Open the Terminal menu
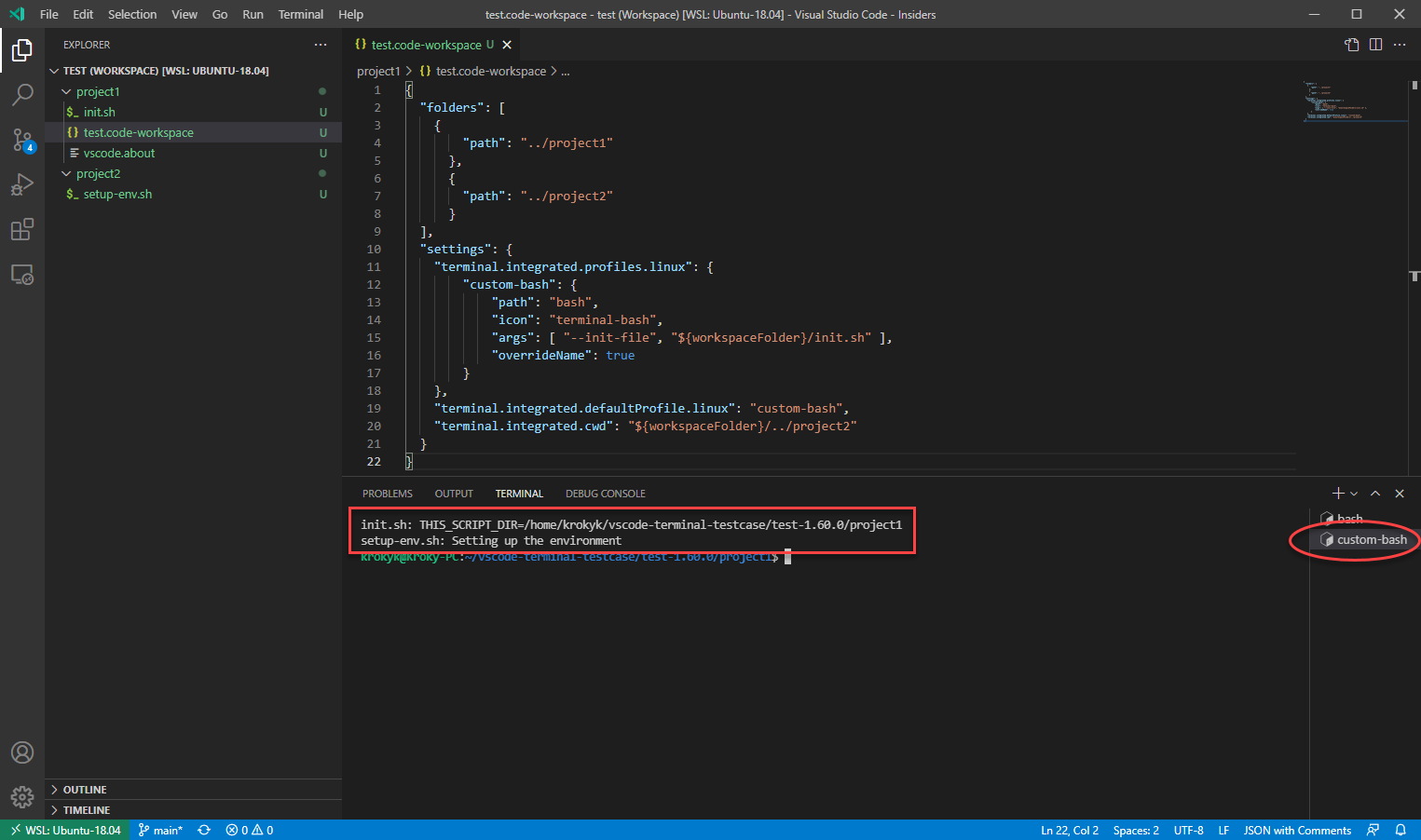The width and height of the screenshot is (1421, 840). [301, 14]
